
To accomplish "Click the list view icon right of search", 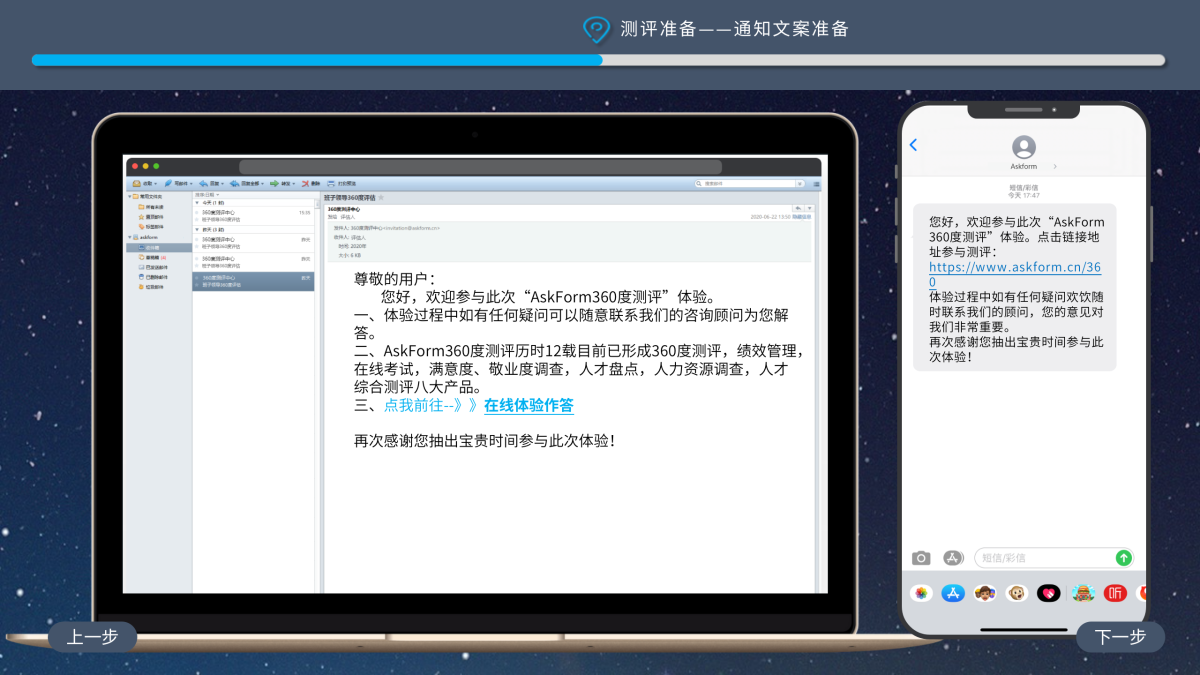I will (x=816, y=184).
